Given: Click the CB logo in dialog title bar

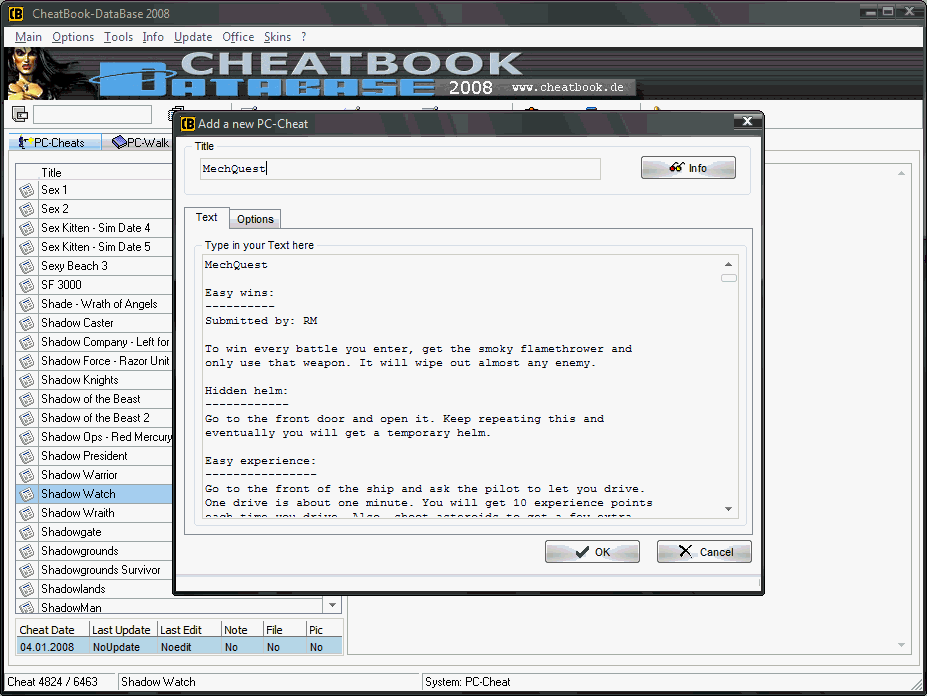Looking at the screenshot, I should tap(187, 124).
